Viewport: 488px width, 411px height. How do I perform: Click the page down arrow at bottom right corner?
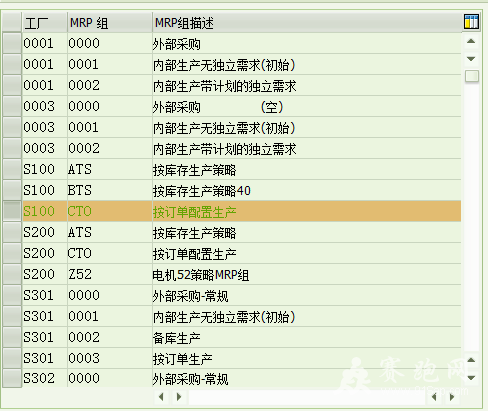pyautogui.click(x=471, y=378)
